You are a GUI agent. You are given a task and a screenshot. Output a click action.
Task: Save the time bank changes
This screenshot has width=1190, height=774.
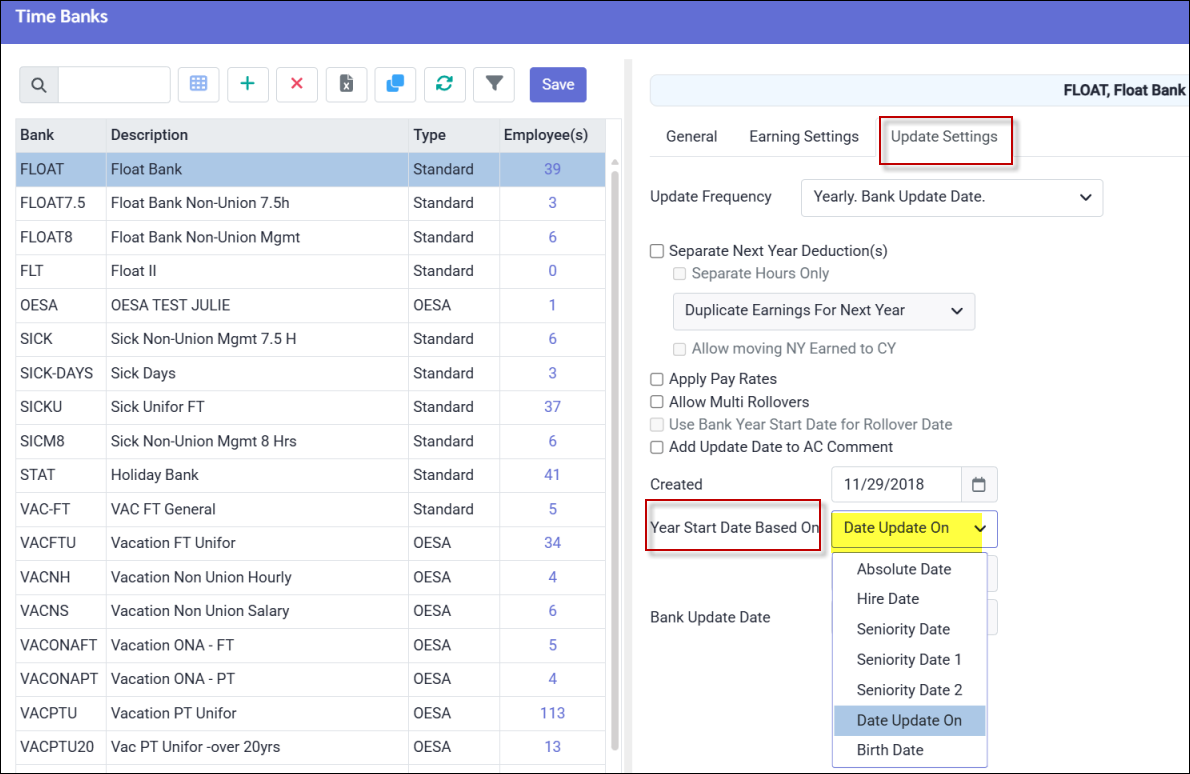tap(558, 84)
